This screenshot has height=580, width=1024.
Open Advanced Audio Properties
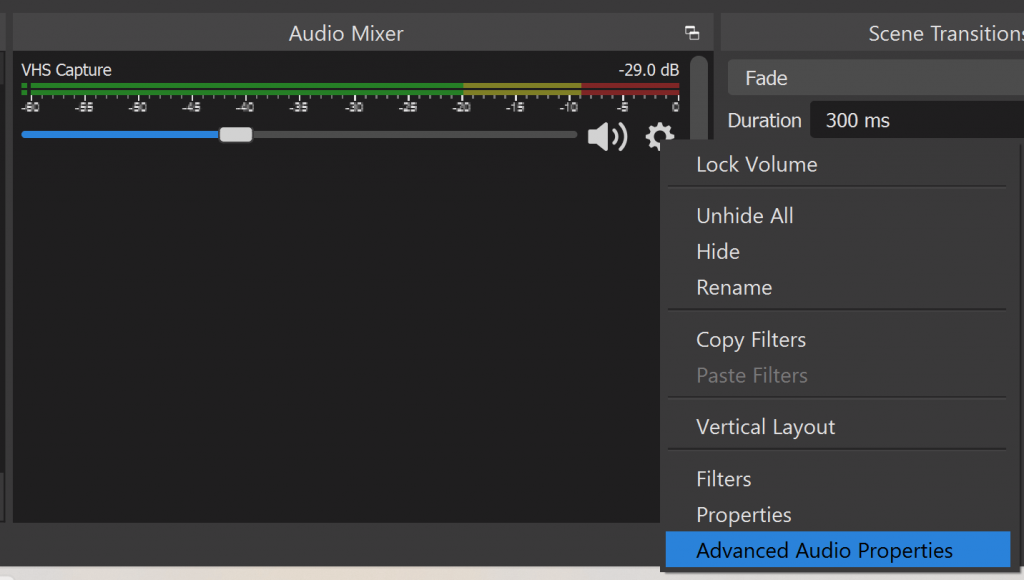pyautogui.click(x=824, y=551)
